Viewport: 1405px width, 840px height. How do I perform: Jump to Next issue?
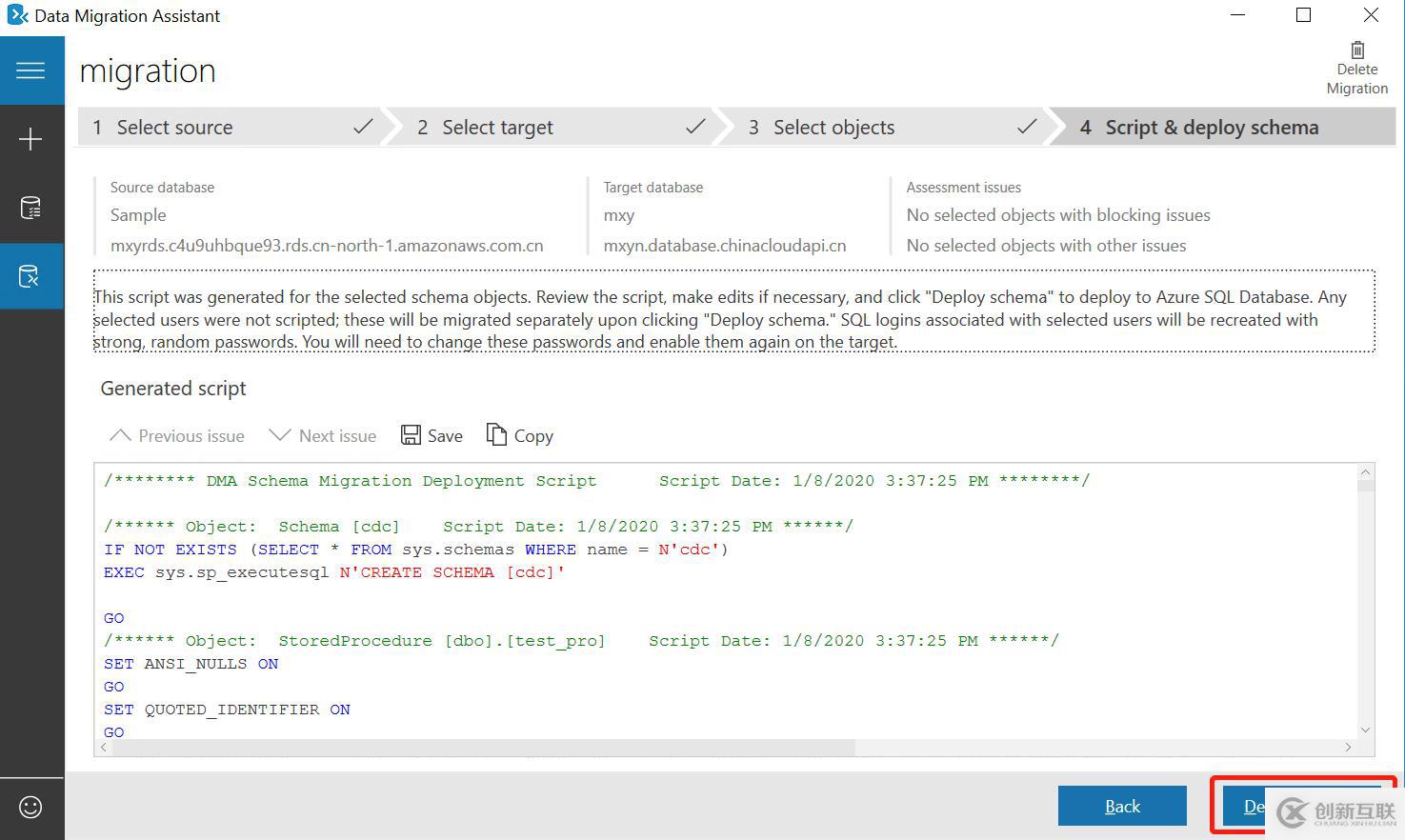click(323, 435)
